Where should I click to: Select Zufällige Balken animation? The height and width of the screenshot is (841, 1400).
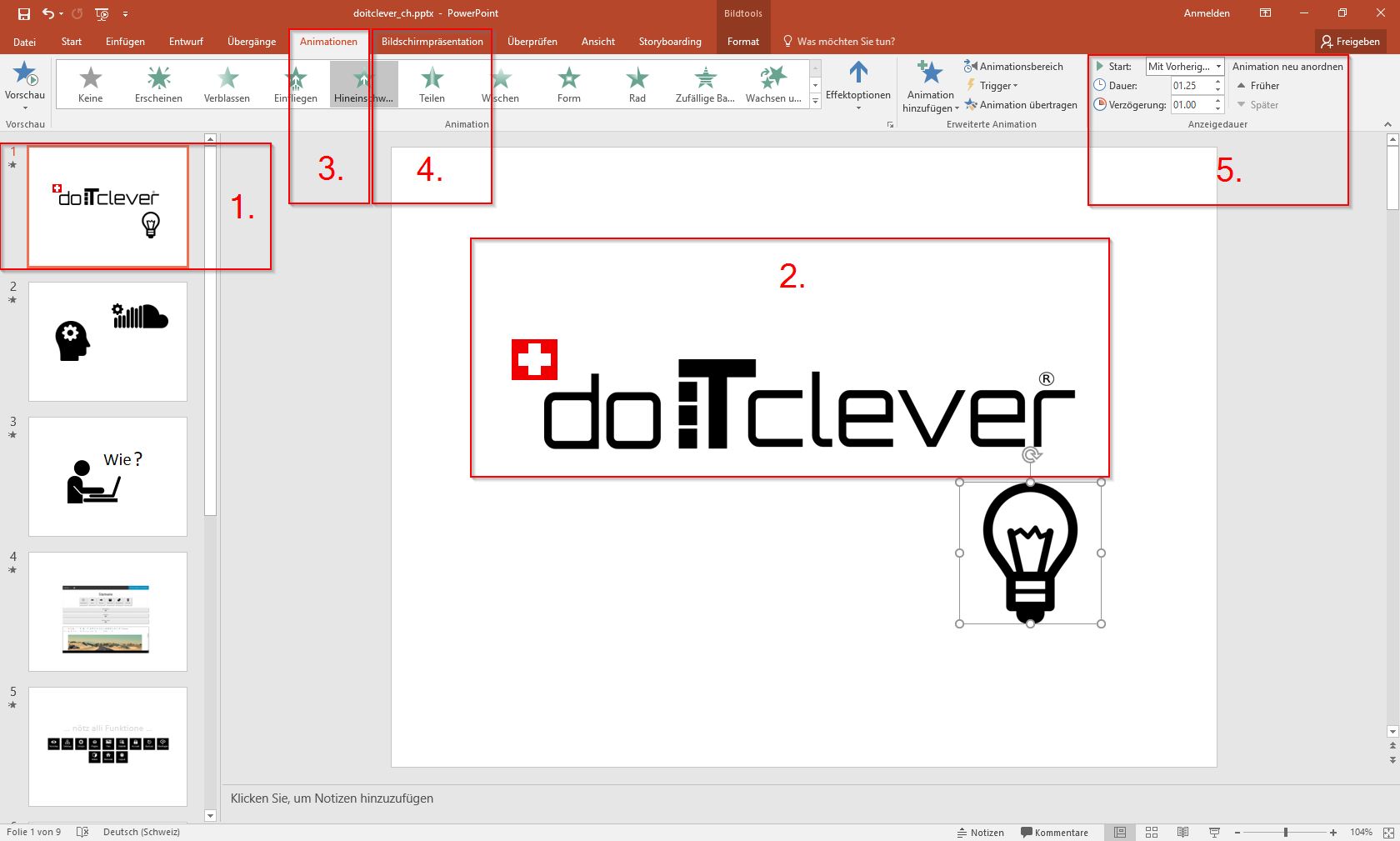point(705,85)
